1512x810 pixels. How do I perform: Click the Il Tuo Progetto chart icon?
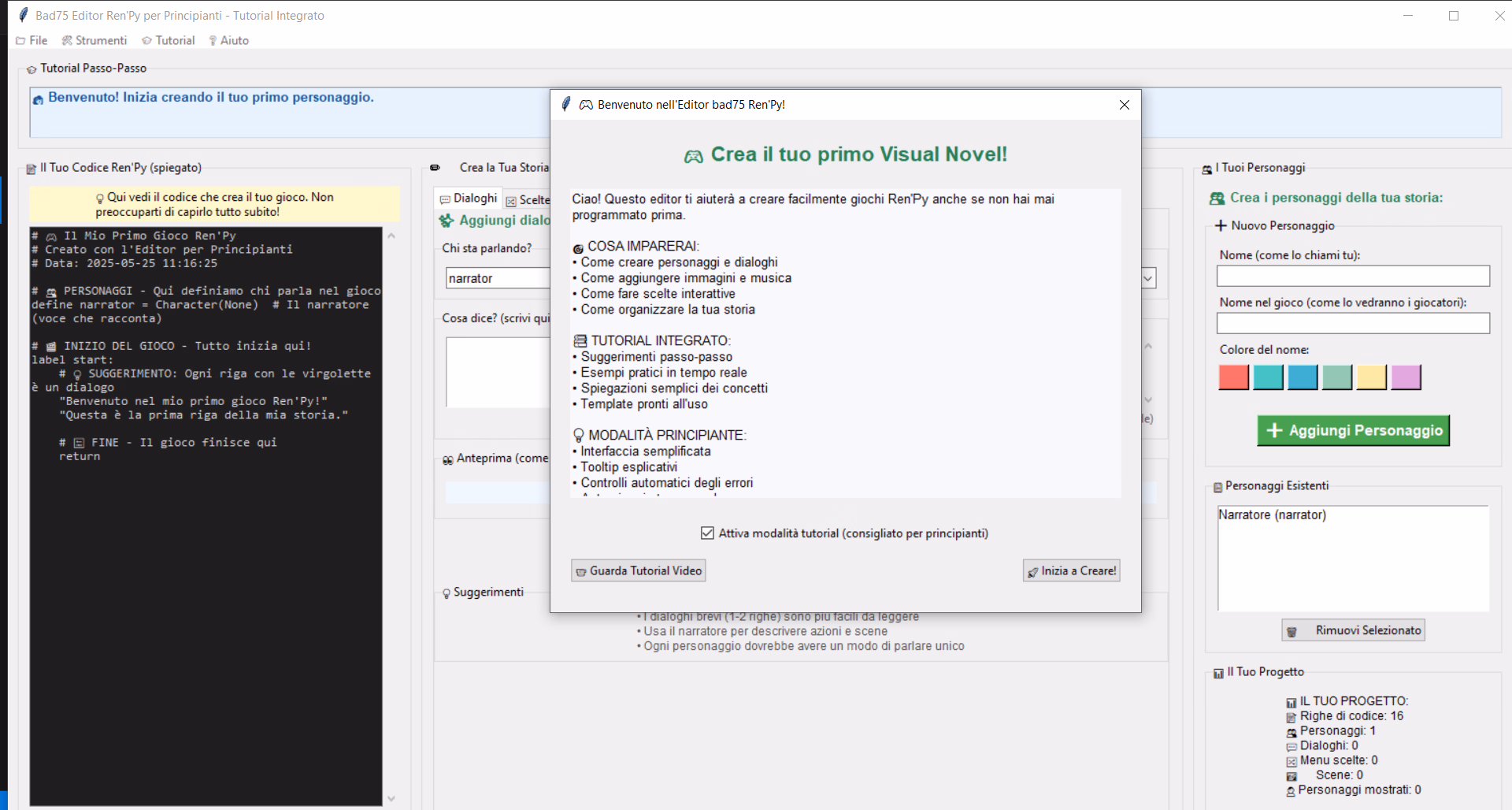1218,673
